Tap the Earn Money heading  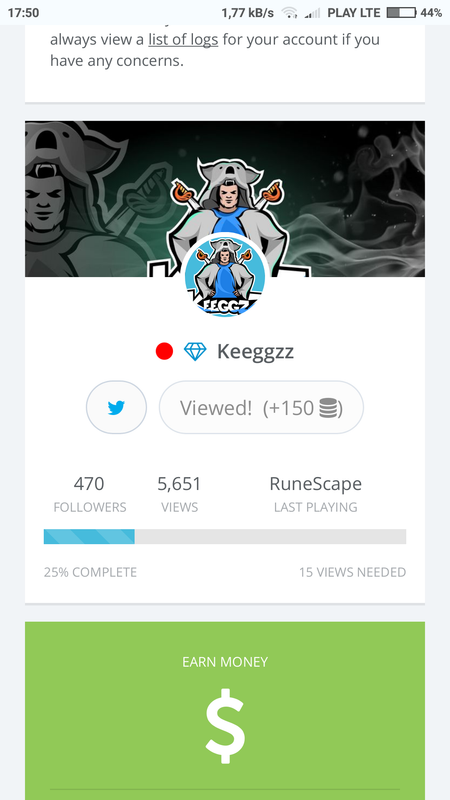pyautogui.click(x=225, y=662)
